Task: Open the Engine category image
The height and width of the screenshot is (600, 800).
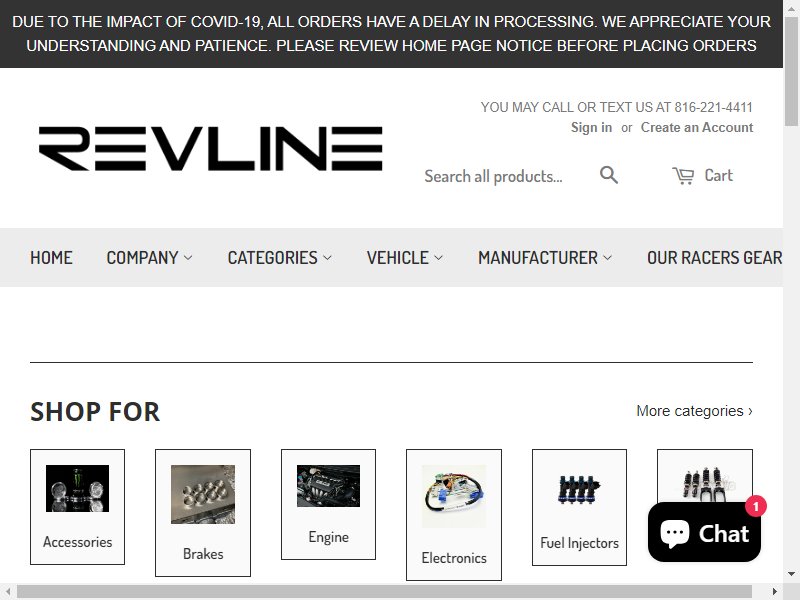Action: pyautogui.click(x=329, y=486)
